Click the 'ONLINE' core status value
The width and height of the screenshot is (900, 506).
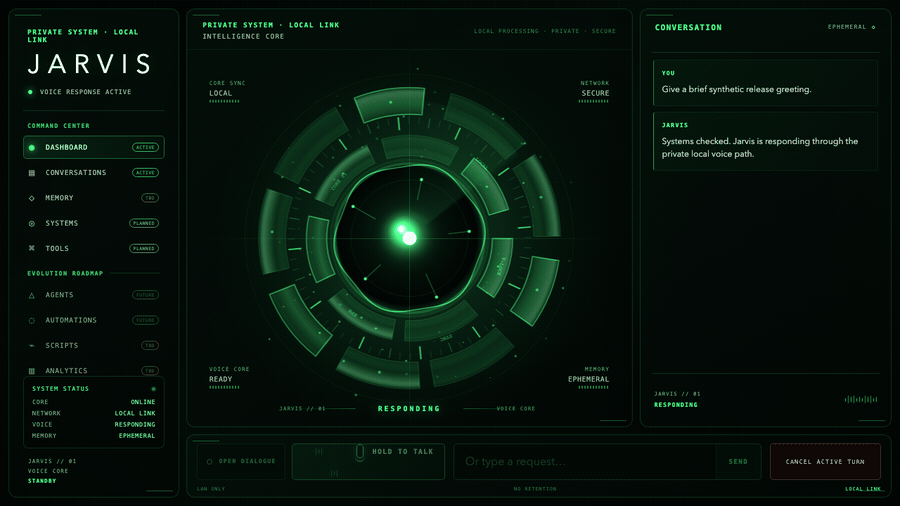143,402
